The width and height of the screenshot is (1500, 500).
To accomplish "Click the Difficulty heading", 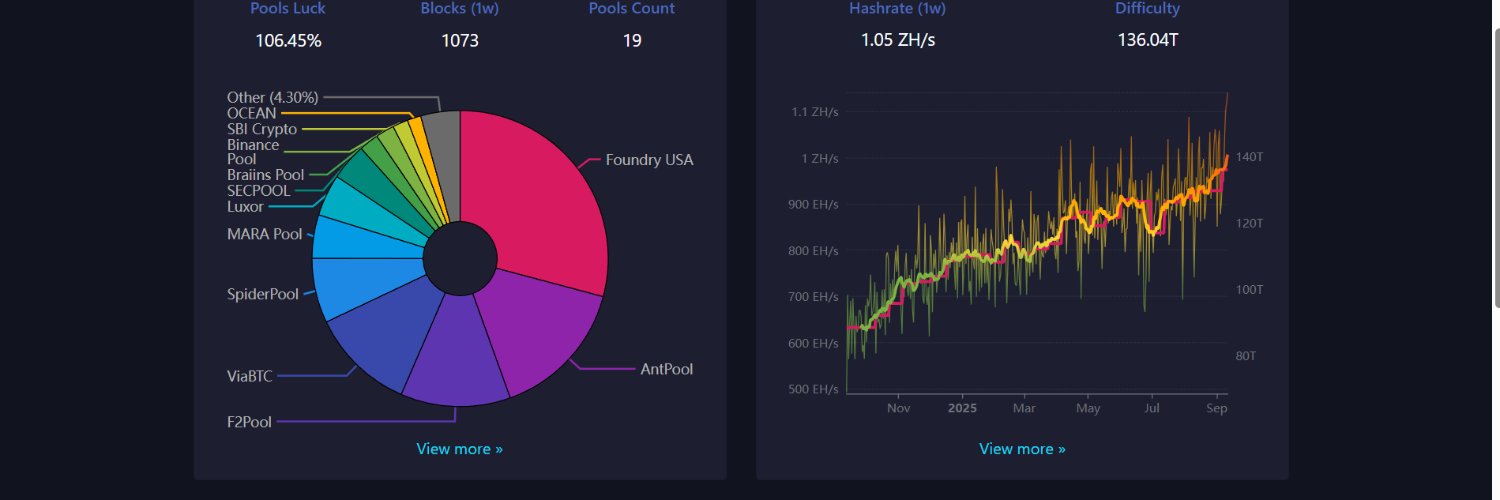I will [x=1148, y=8].
